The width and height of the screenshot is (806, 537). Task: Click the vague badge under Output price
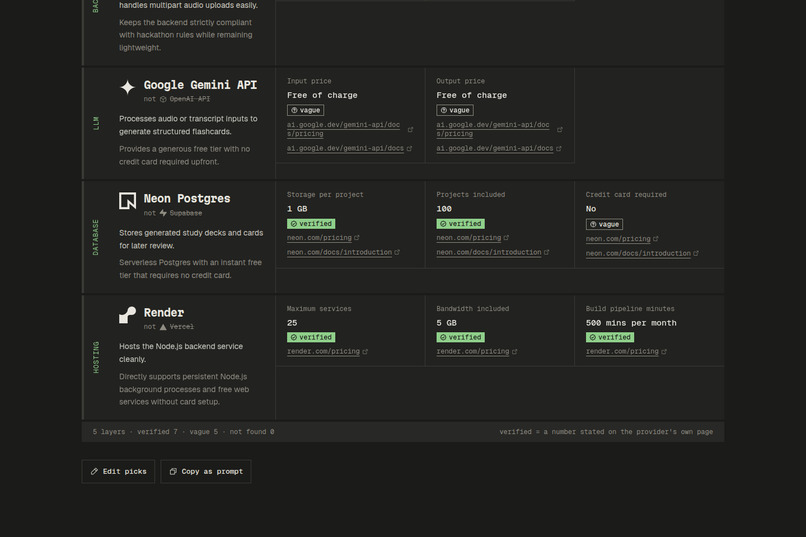point(455,110)
